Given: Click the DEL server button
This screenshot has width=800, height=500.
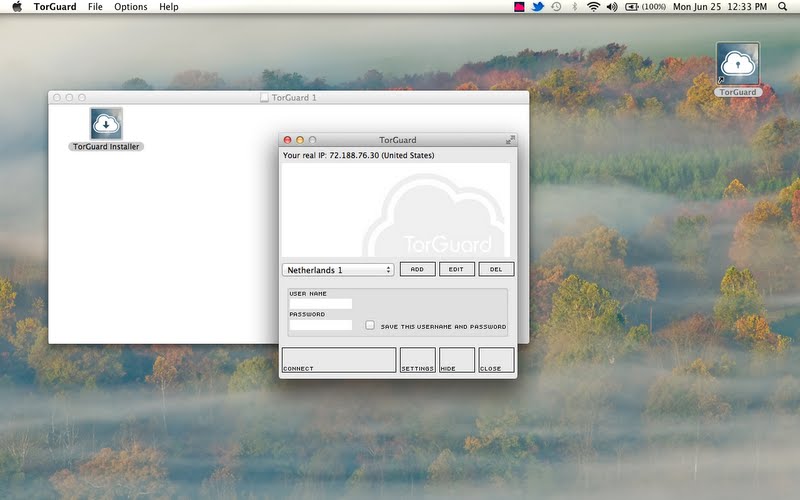Looking at the screenshot, I should (x=496, y=269).
